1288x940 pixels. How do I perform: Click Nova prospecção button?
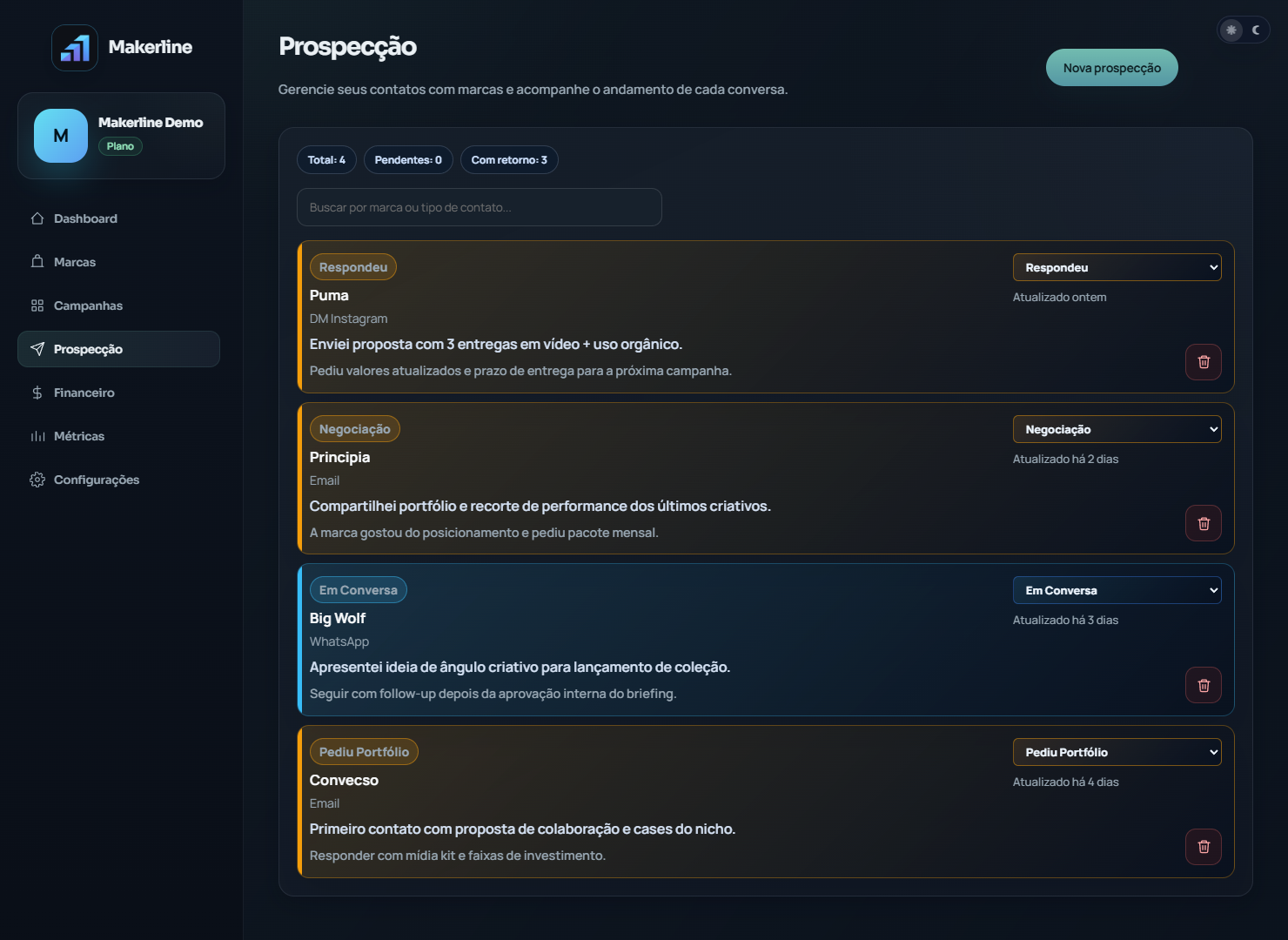click(x=1111, y=68)
